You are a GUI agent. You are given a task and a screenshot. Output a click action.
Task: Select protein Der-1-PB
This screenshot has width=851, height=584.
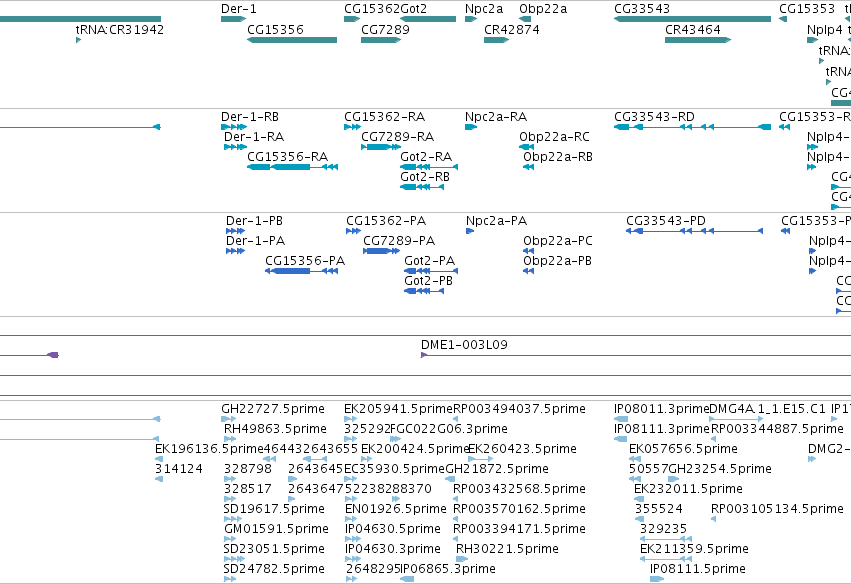click(236, 231)
